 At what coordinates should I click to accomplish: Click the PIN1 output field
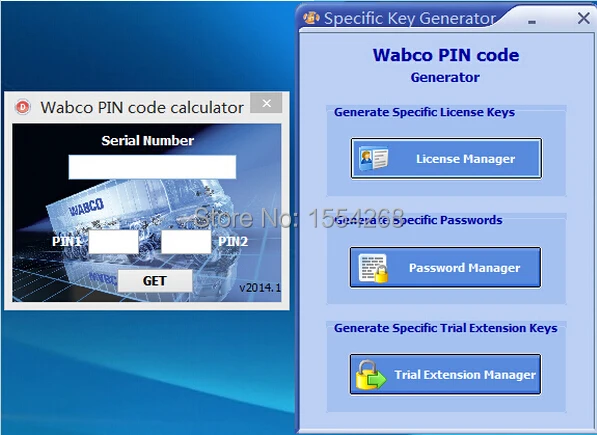(x=113, y=242)
